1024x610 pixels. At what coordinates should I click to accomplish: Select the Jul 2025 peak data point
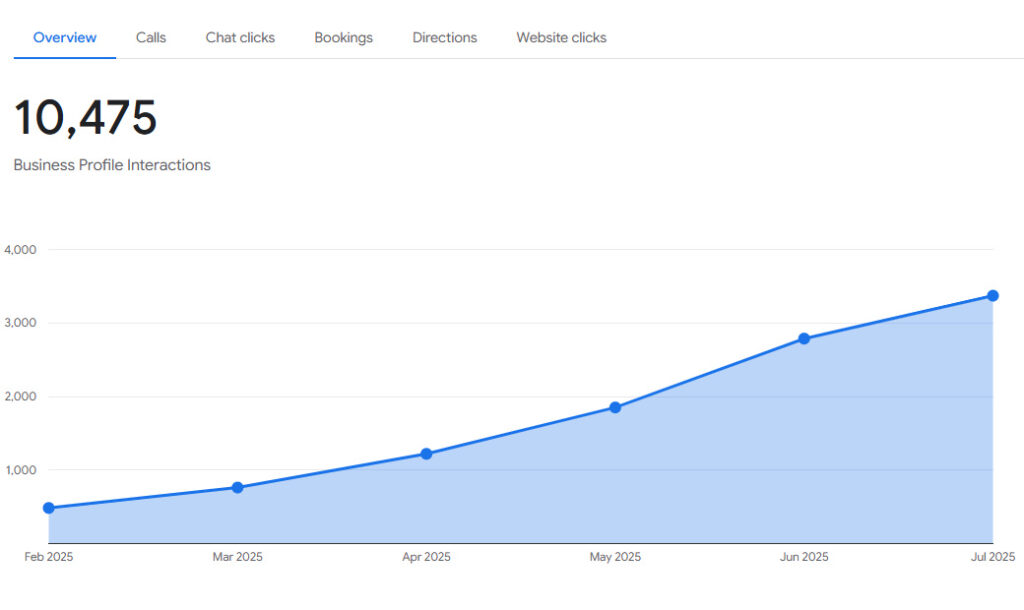993,296
